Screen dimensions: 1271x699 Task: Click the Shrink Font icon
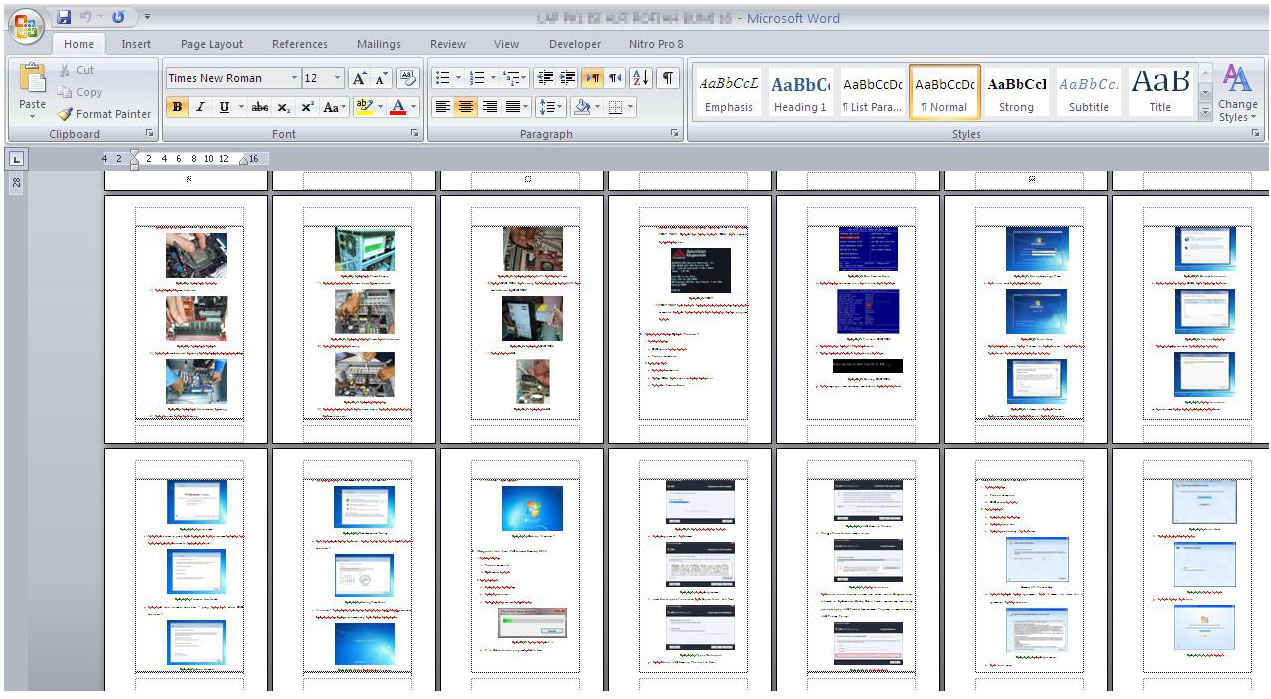[381, 78]
